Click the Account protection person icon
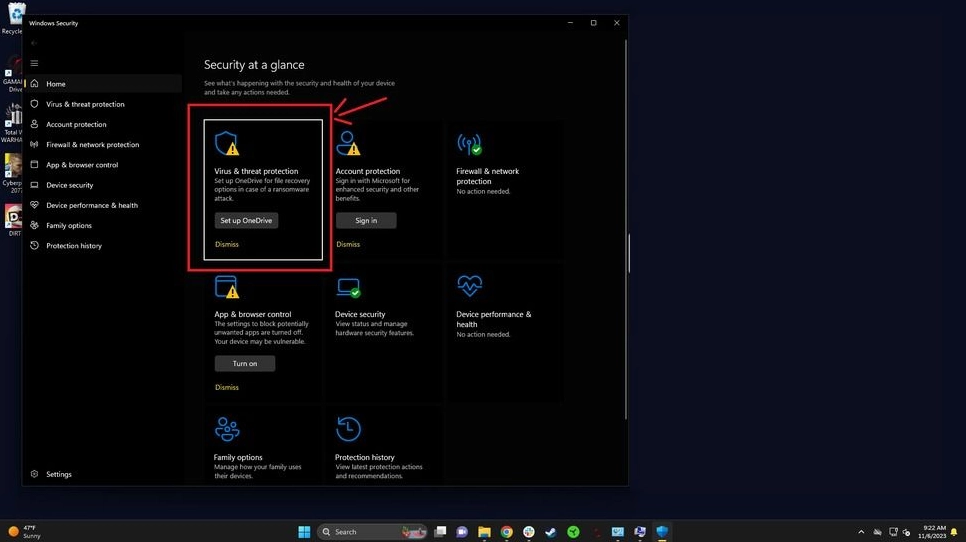The image size is (966, 542). 348,144
